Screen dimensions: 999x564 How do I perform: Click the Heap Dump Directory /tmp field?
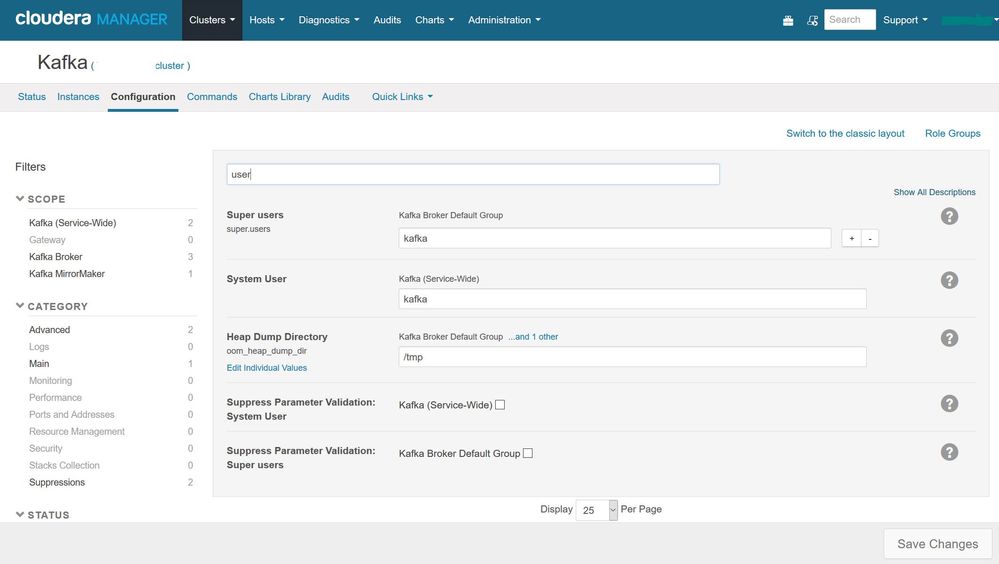(x=633, y=357)
